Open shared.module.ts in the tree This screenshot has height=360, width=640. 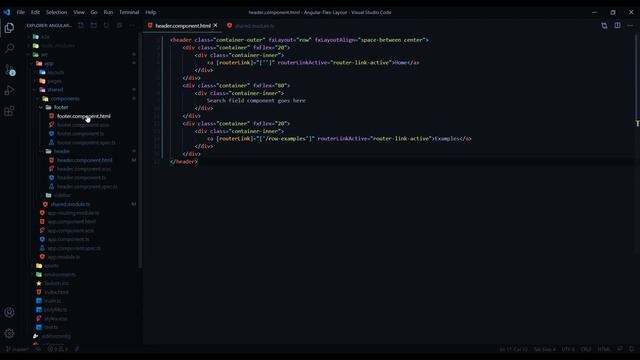(70, 204)
